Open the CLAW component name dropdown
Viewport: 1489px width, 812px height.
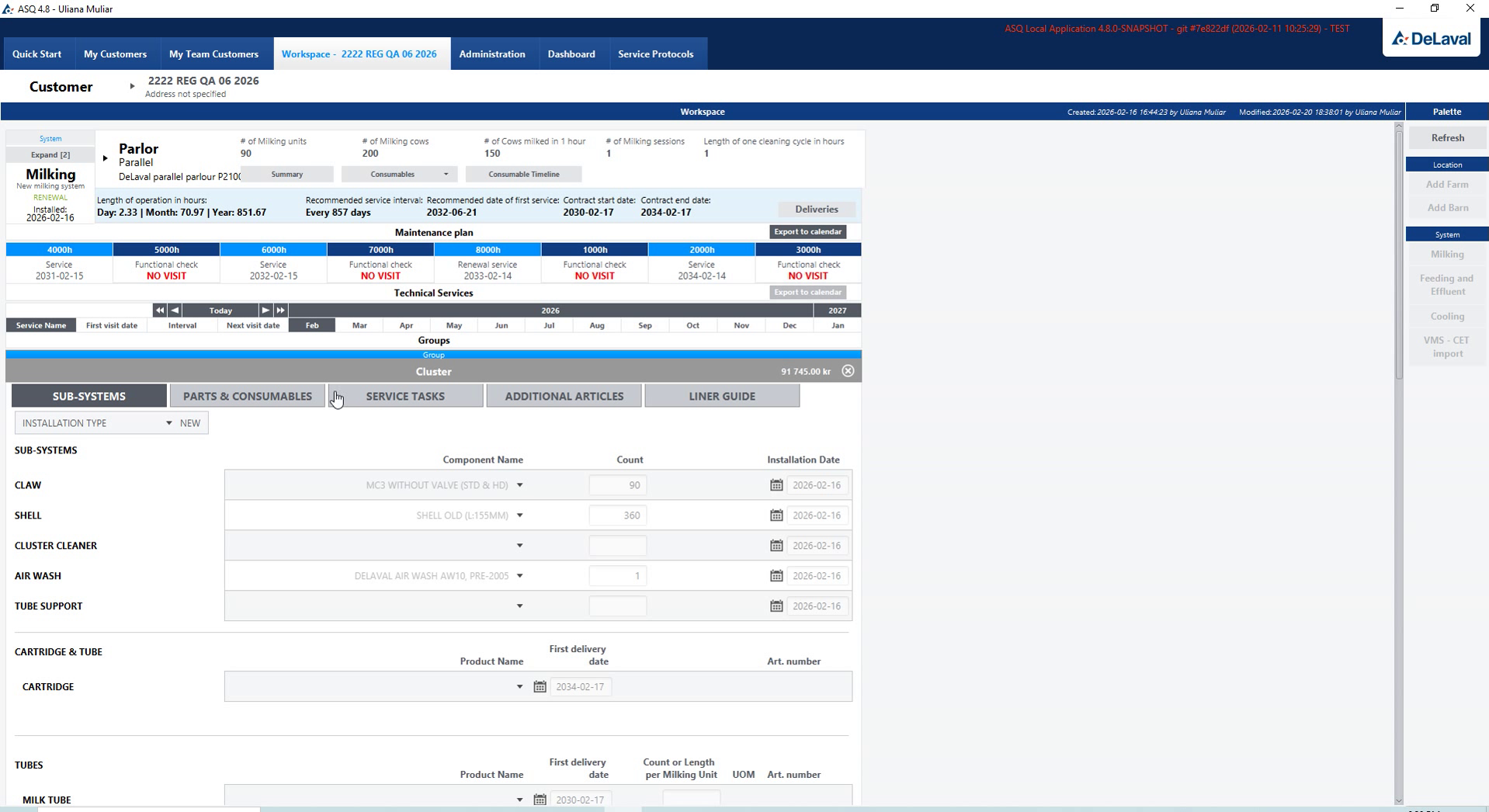pyautogui.click(x=520, y=485)
